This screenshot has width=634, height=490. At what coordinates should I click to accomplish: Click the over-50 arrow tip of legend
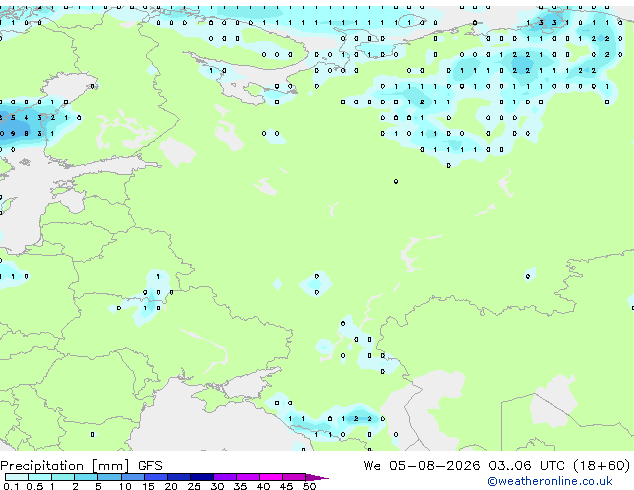tap(317, 477)
